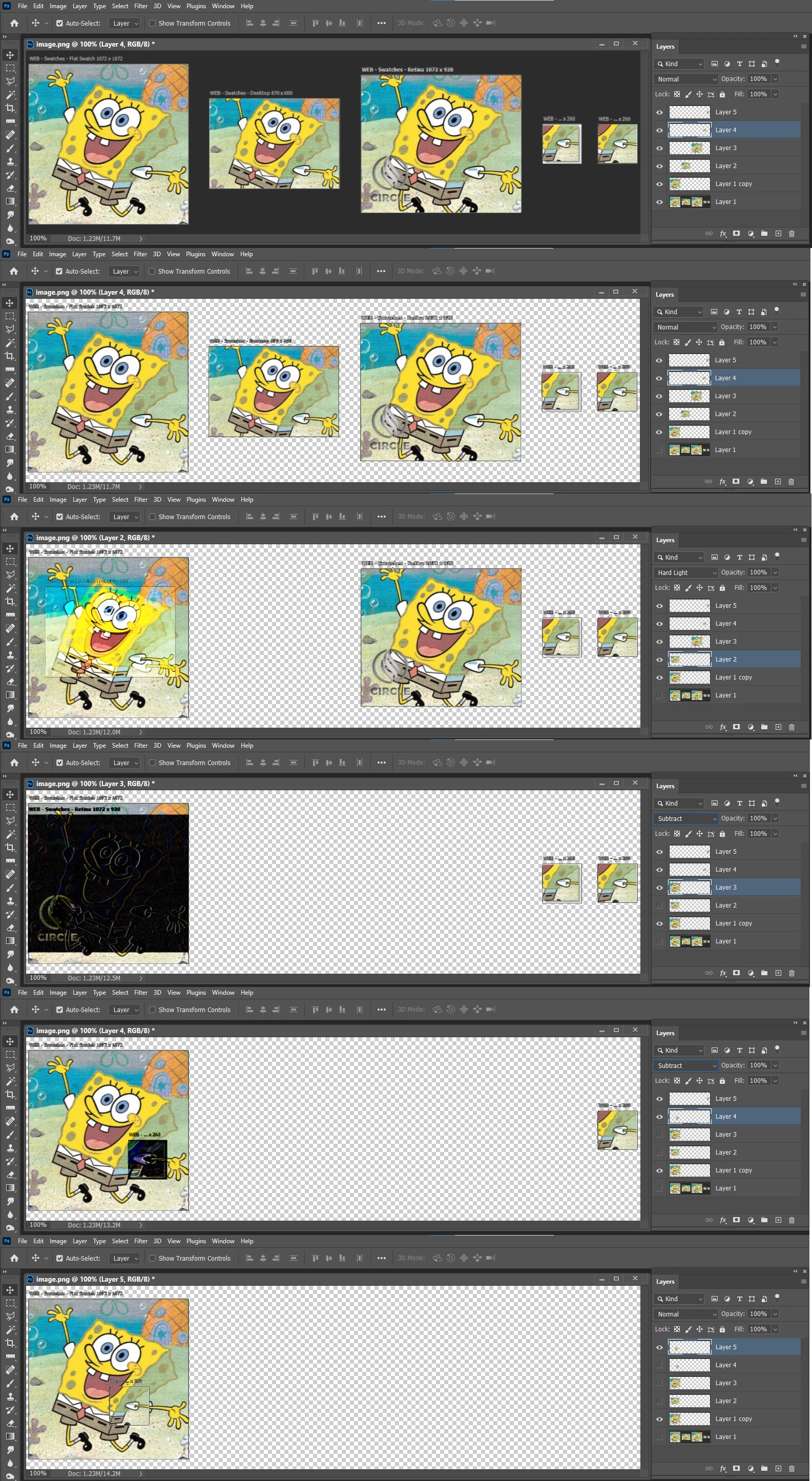
Task: Open the Select menu in the Layer 5 window
Action: pyautogui.click(x=120, y=1241)
